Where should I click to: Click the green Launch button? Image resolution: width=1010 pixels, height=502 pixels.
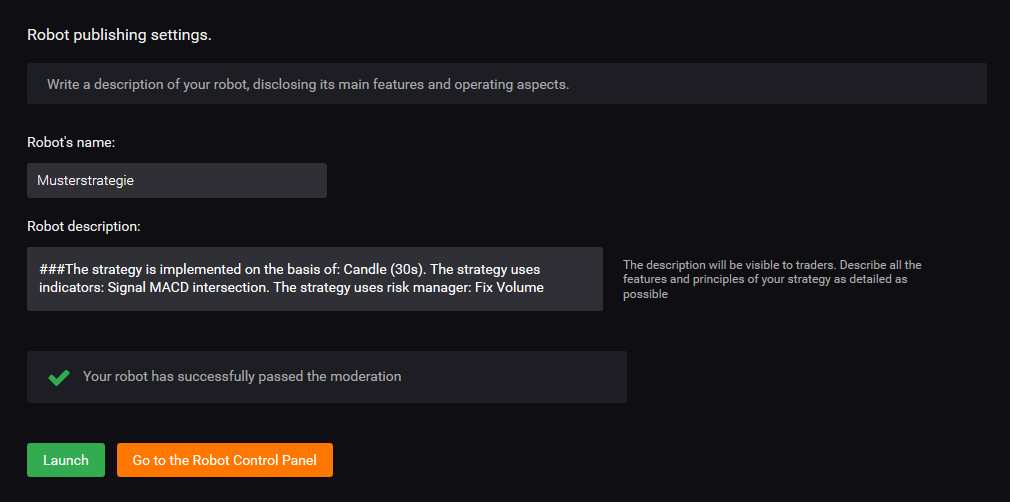pyautogui.click(x=66, y=460)
